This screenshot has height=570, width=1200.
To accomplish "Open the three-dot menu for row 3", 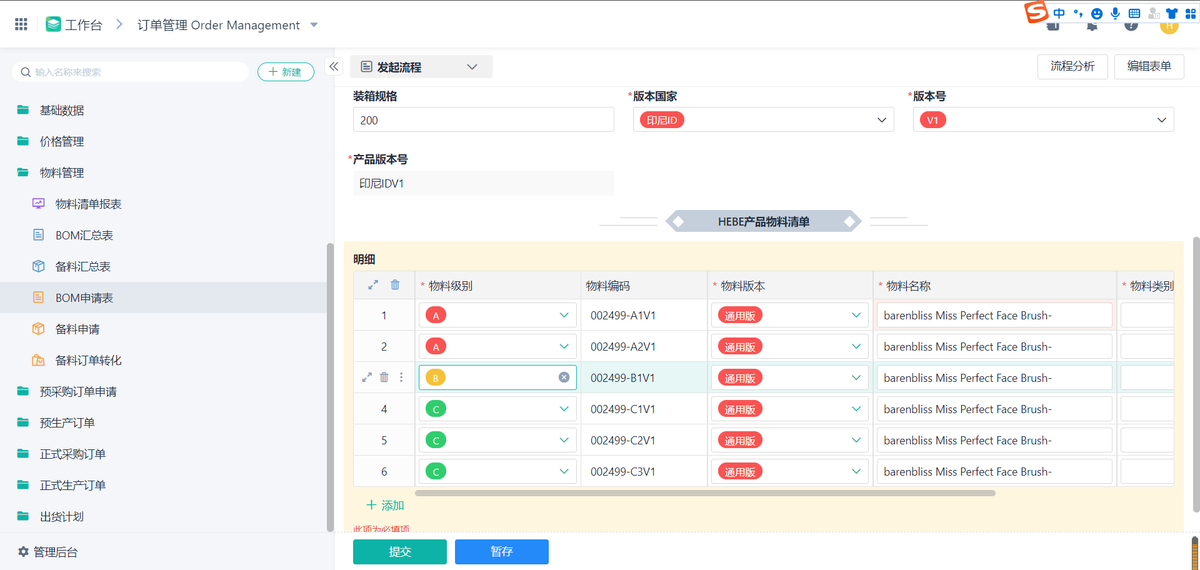I will point(402,378).
